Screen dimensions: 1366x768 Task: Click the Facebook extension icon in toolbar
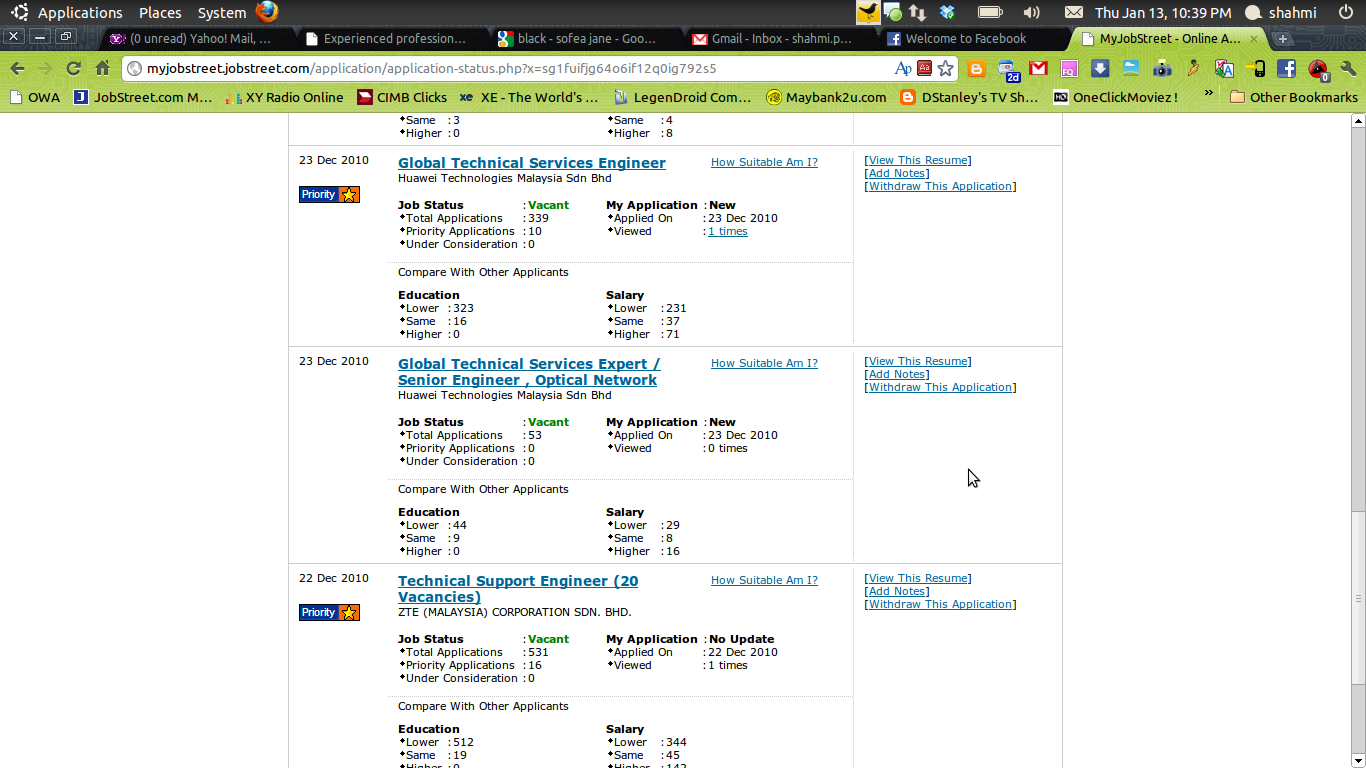1286,68
